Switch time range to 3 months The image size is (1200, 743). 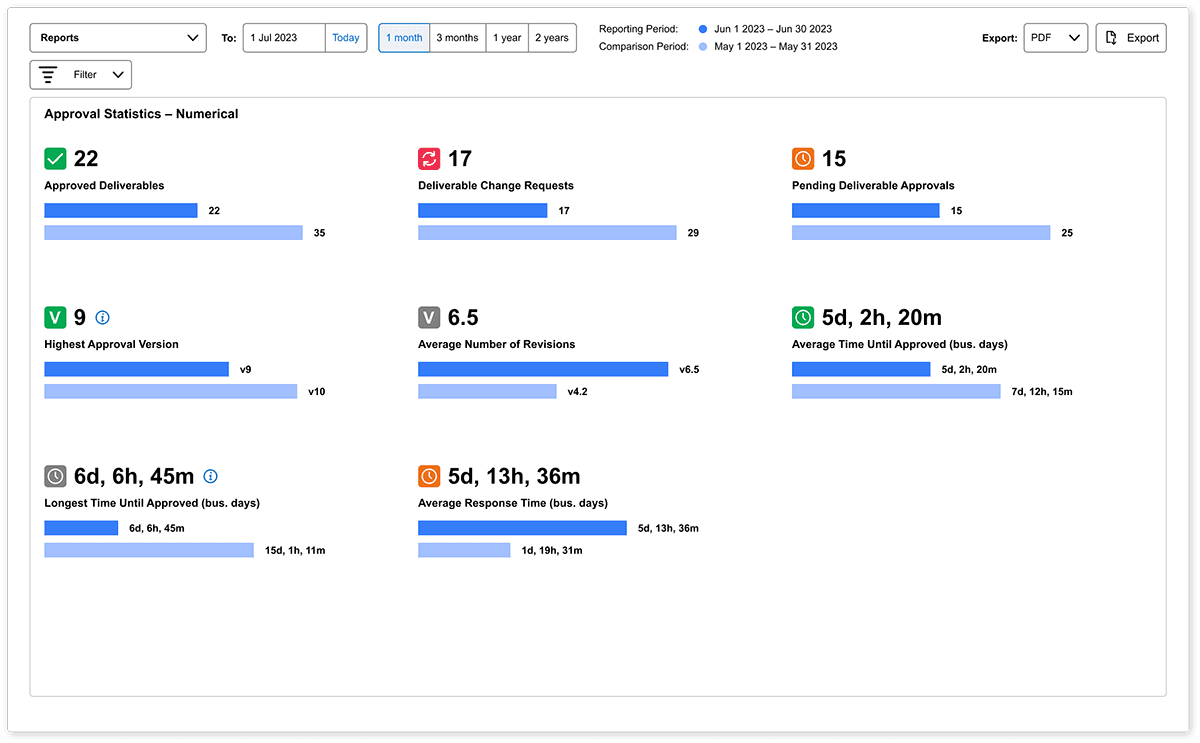click(x=457, y=38)
